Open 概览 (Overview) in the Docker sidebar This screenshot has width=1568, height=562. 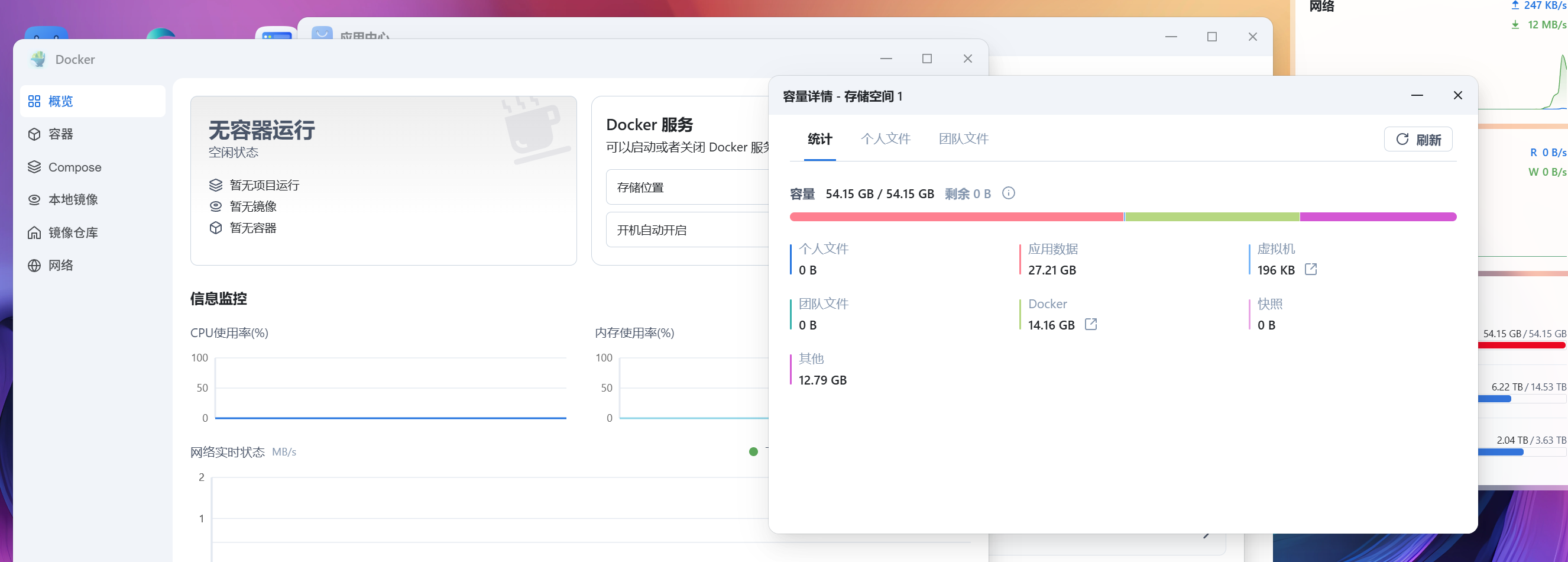pos(61,101)
